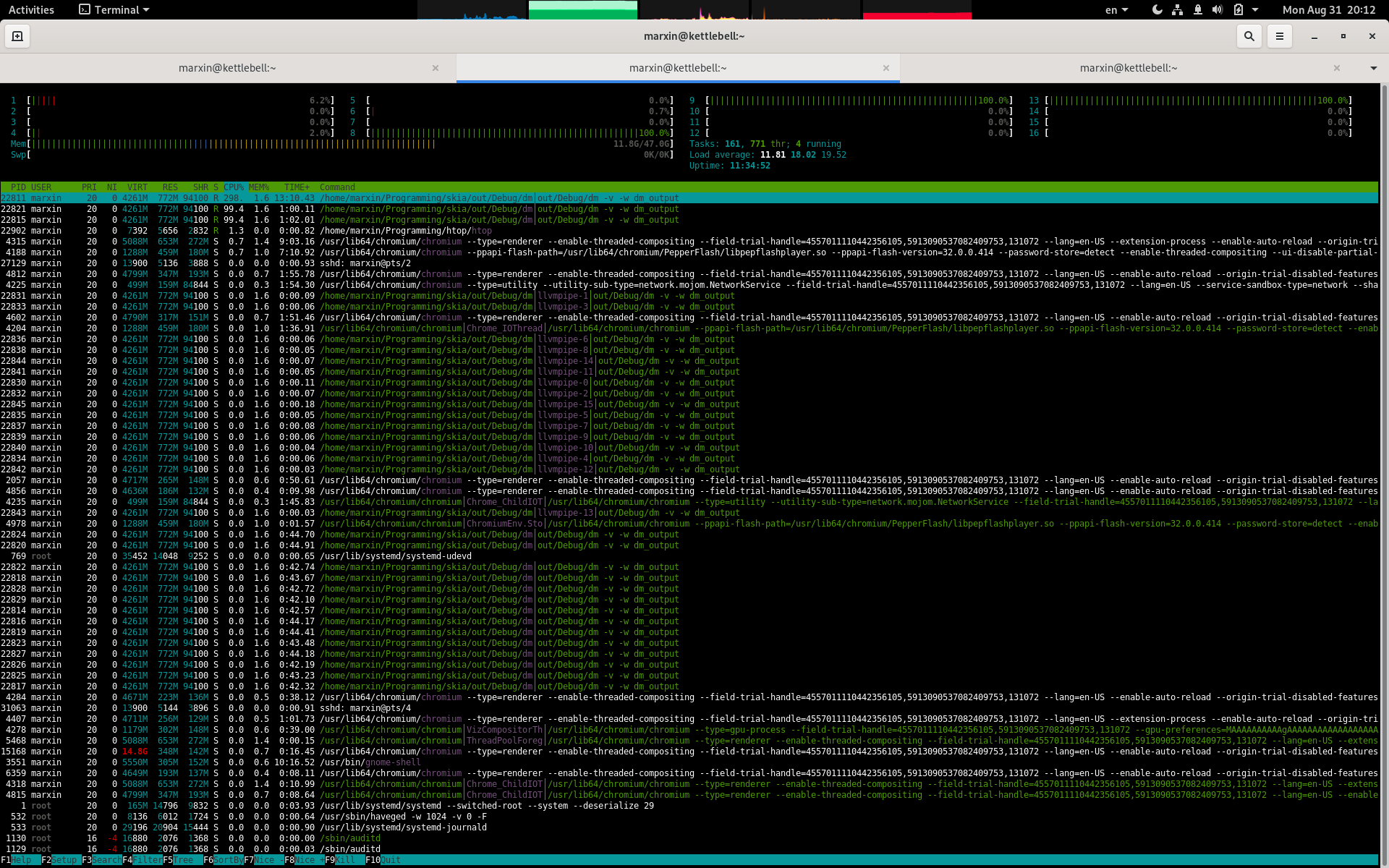Close the first marxin@kettlebell tab
Screen dimensions: 1389x868
(x=436, y=68)
